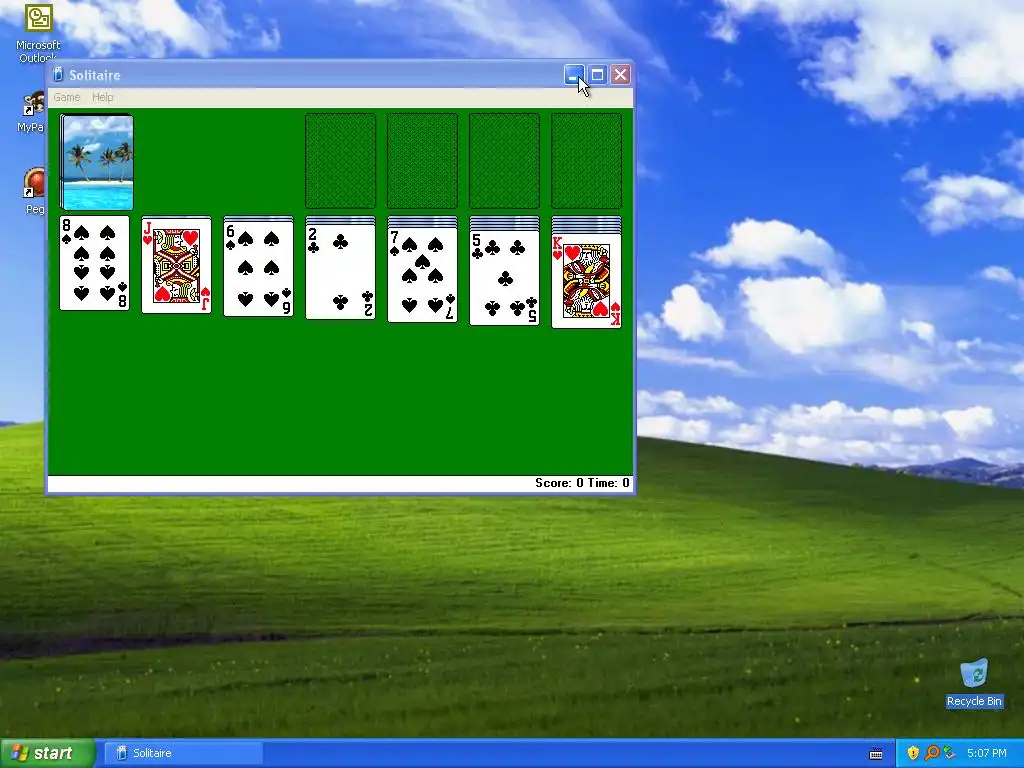The width and height of the screenshot is (1024, 768).
Task: Pick the 6 of spades card
Action: [259, 268]
